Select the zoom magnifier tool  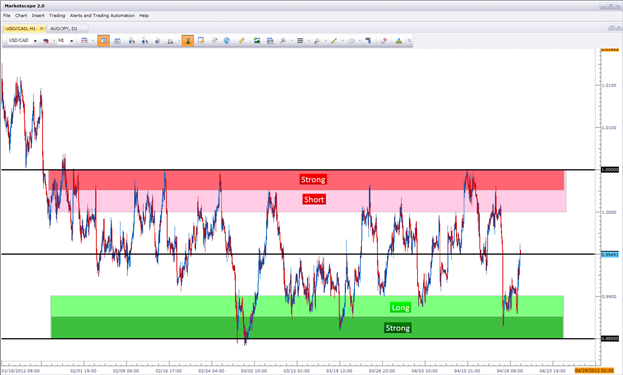coord(283,41)
